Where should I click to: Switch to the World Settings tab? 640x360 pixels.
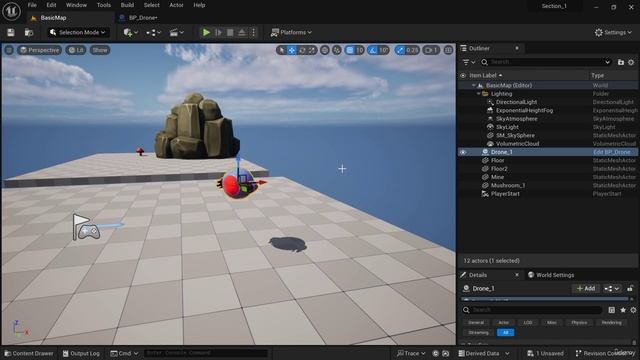[x=551, y=275]
